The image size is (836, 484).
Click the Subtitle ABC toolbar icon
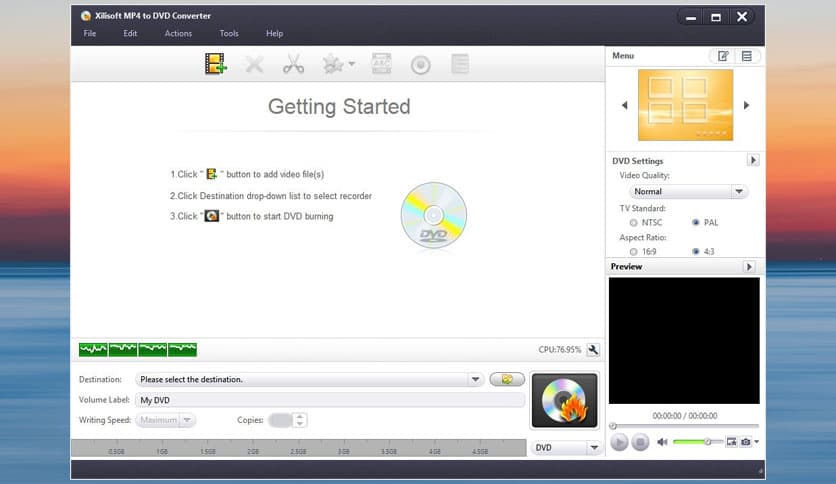click(x=382, y=64)
